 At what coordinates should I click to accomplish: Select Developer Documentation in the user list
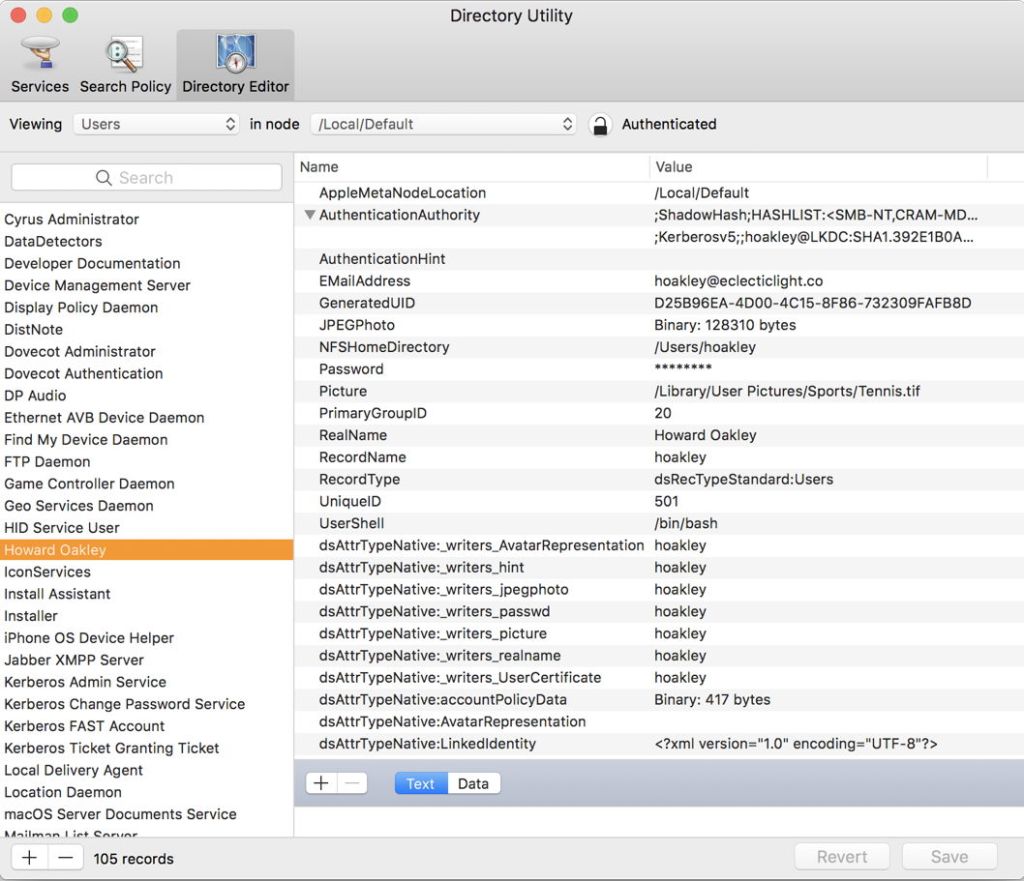pyautogui.click(x=146, y=263)
